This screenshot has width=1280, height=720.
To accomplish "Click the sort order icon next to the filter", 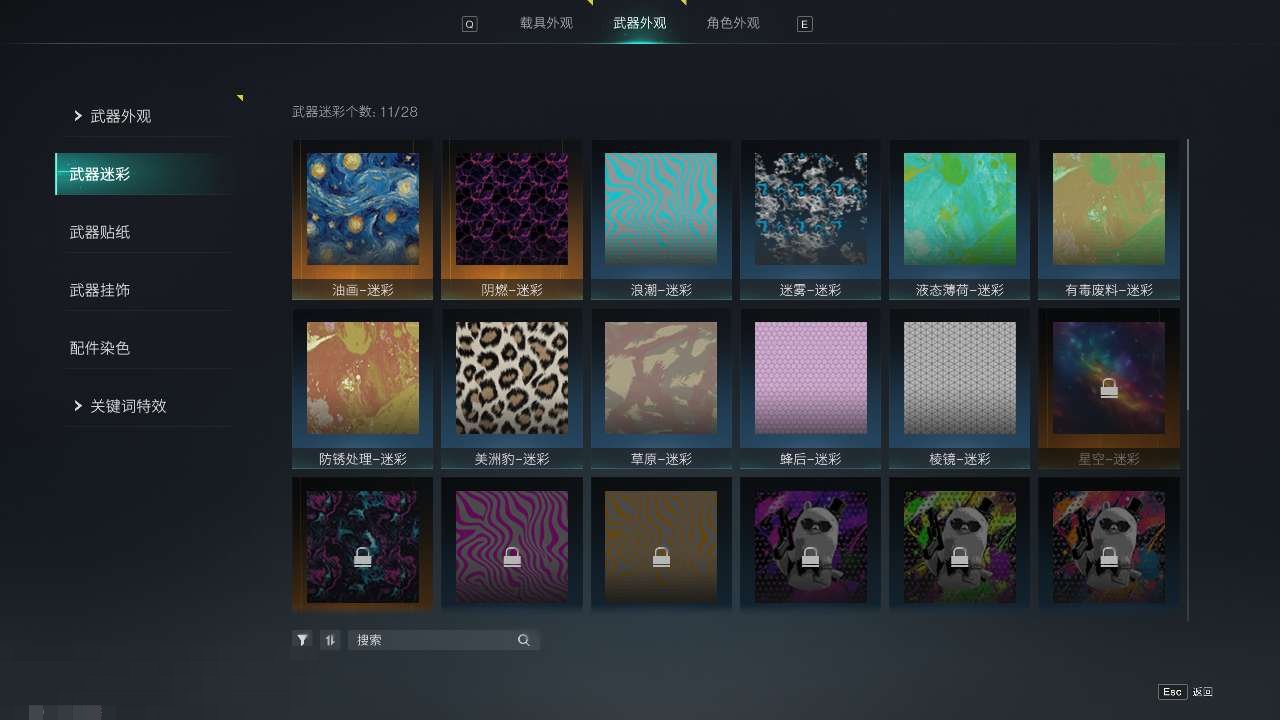I will [x=330, y=639].
